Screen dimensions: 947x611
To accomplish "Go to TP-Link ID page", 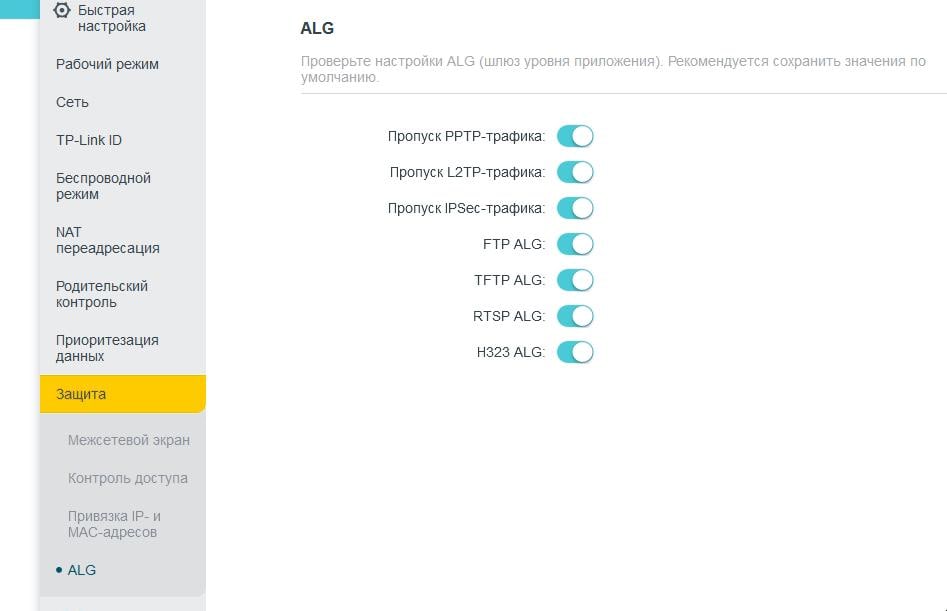I will click(89, 140).
